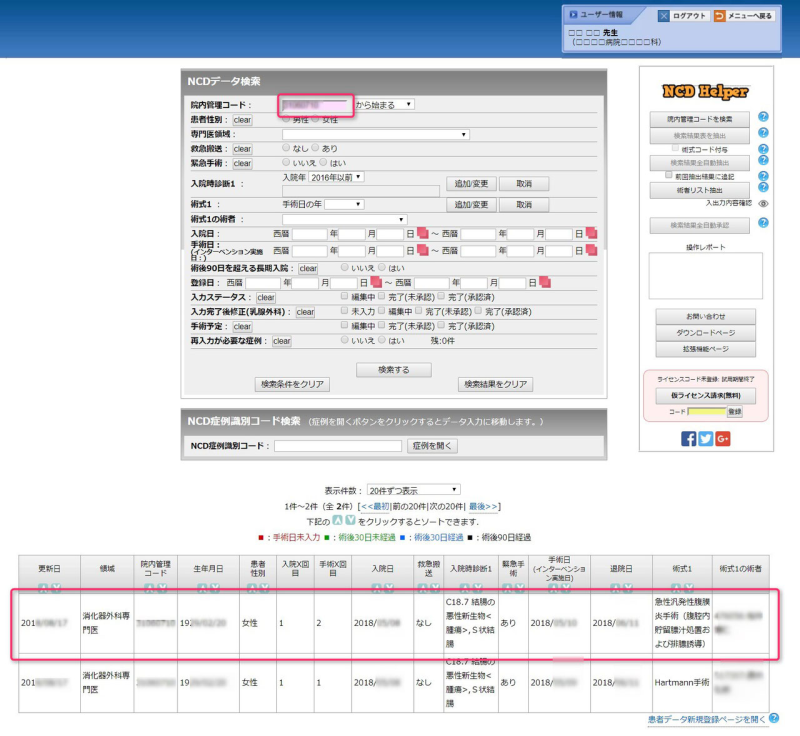The height and width of the screenshot is (736, 800).
Task: Open help for 院内管理コードを検索 button
Action: pos(763,117)
